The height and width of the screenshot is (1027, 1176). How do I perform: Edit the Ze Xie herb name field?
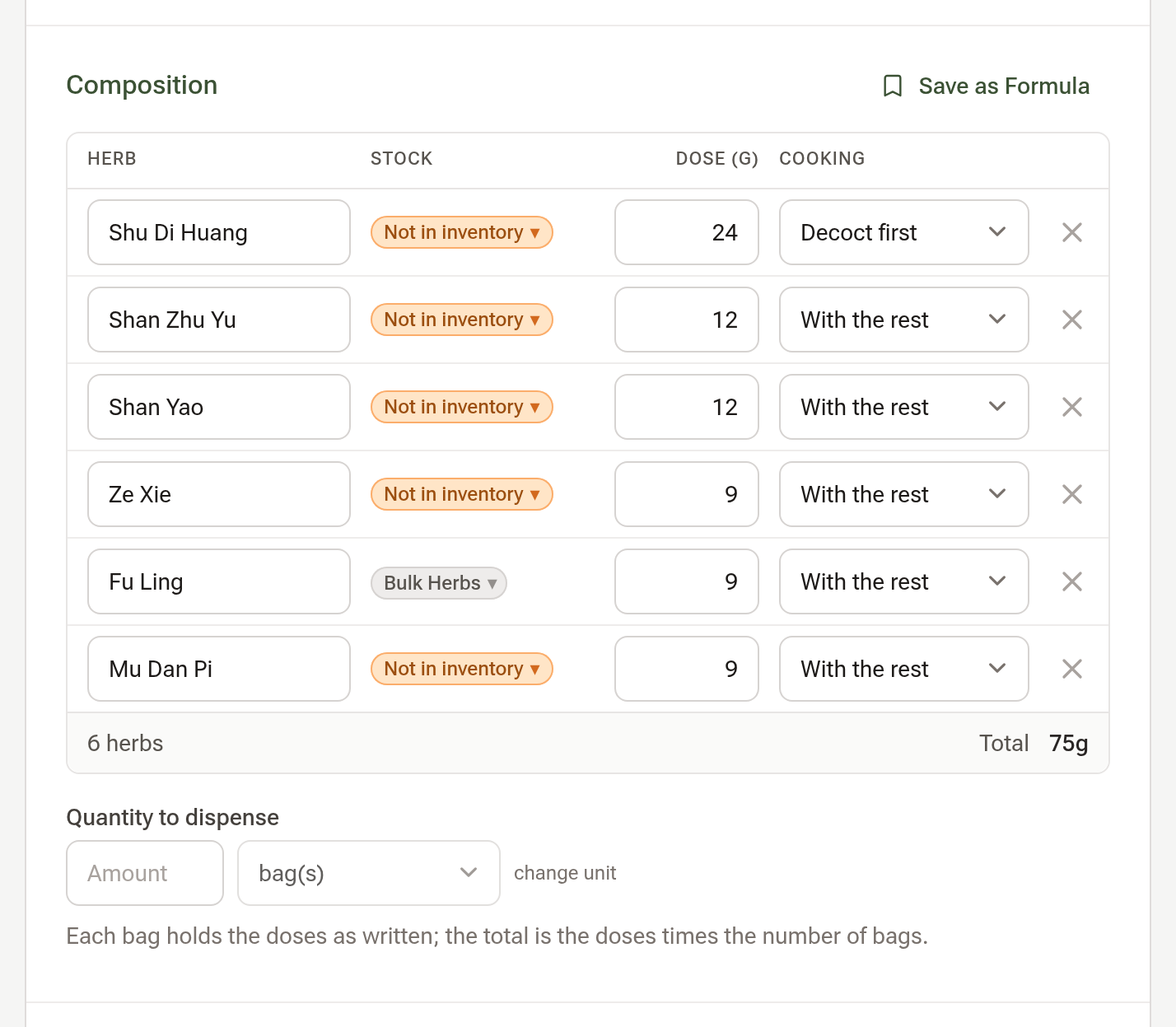point(219,494)
